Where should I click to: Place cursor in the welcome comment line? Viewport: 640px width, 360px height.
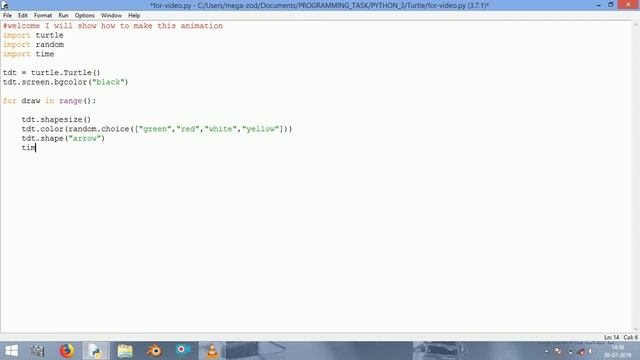pyautogui.click(x=113, y=26)
